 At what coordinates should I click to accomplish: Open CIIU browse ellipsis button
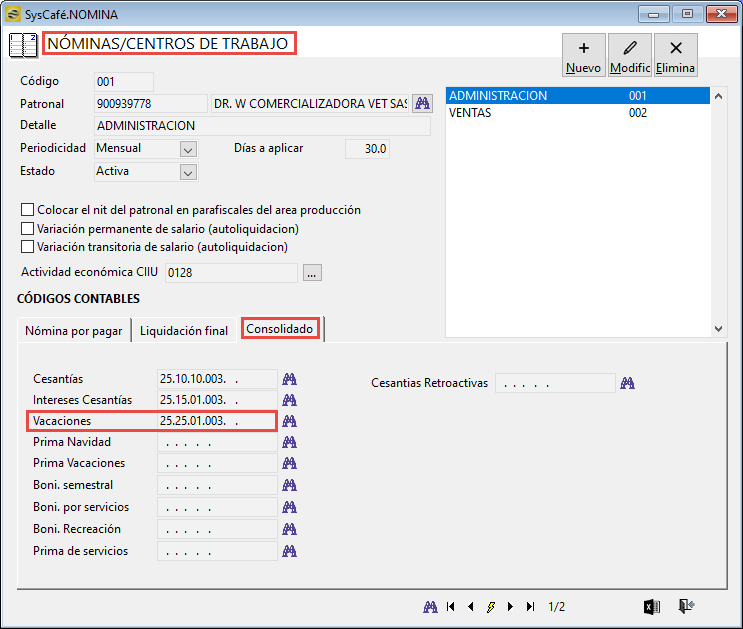pyautogui.click(x=312, y=273)
